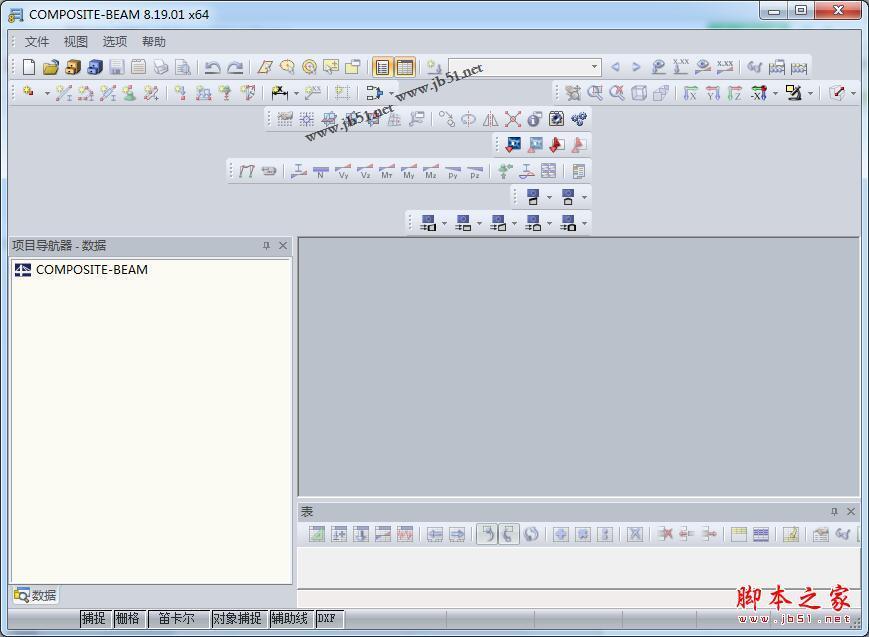Open the 文件 menu
The image size is (869, 637).
pyautogui.click(x=37, y=42)
